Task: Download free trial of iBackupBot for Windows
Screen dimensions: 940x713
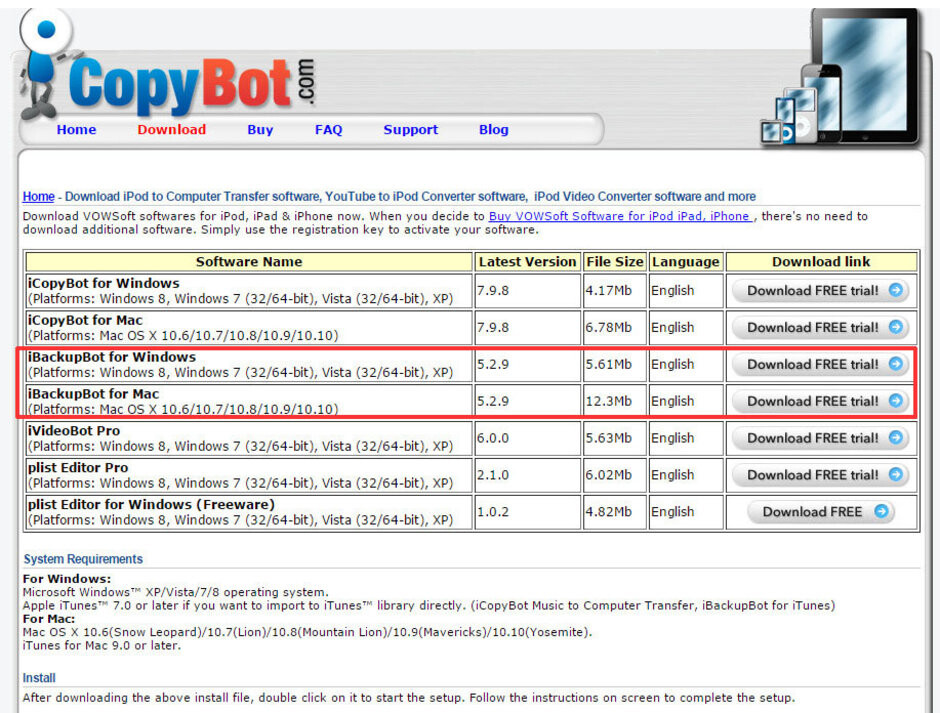Action: tap(821, 365)
